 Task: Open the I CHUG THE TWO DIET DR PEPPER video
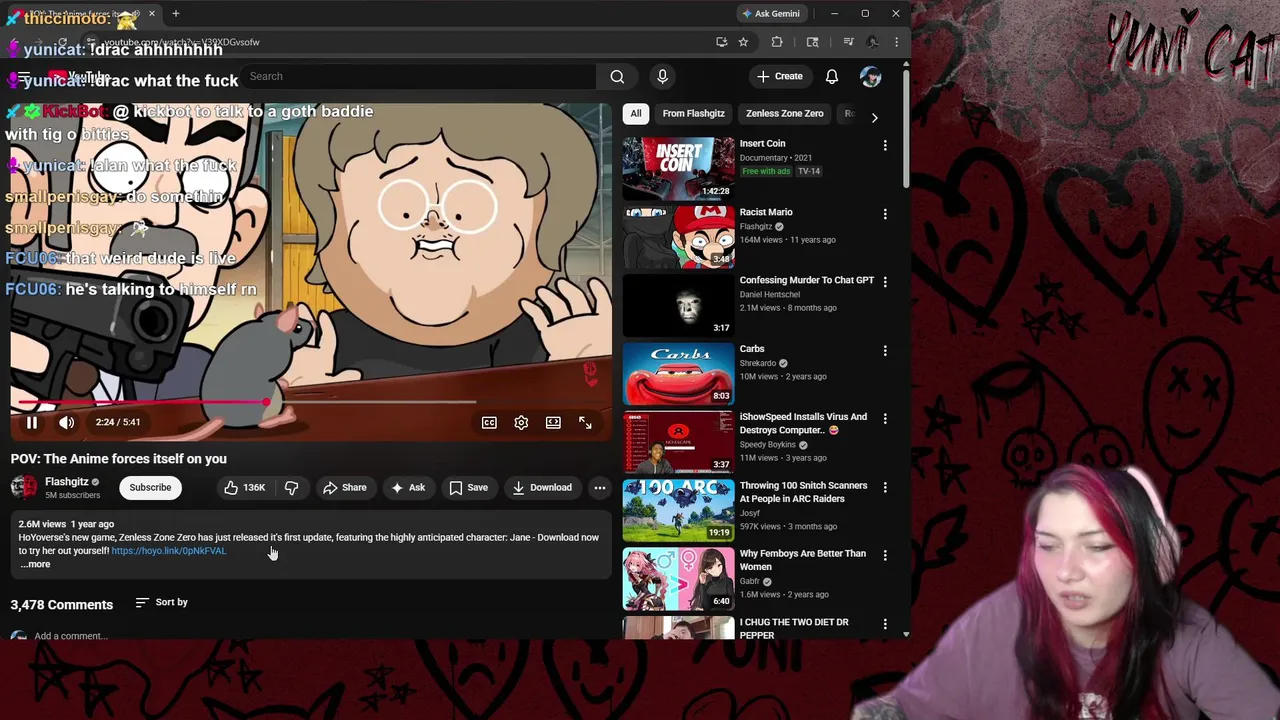pyautogui.click(x=794, y=629)
